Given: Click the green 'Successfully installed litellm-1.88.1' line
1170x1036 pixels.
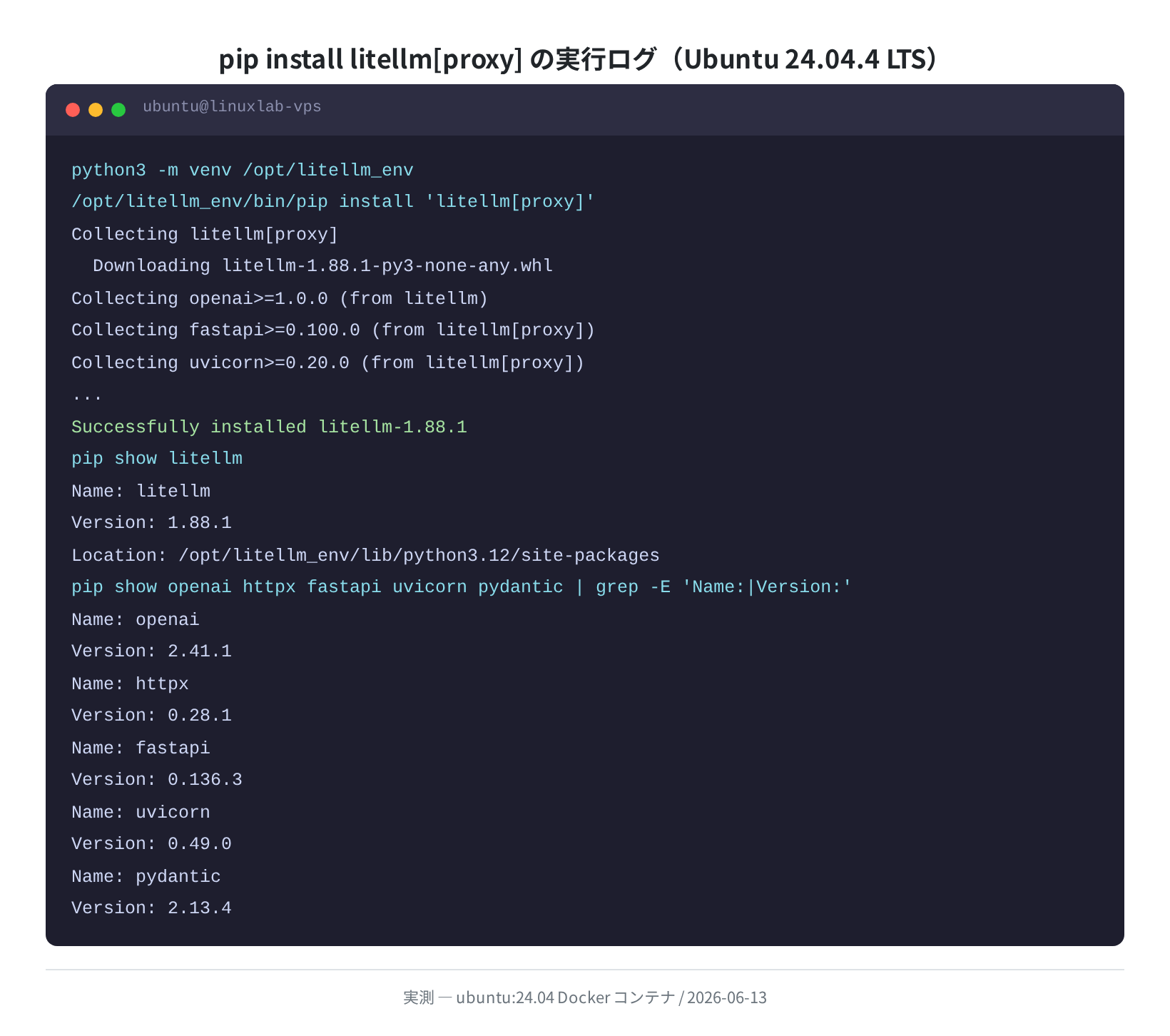Looking at the screenshot, I should tap(269, 427).
